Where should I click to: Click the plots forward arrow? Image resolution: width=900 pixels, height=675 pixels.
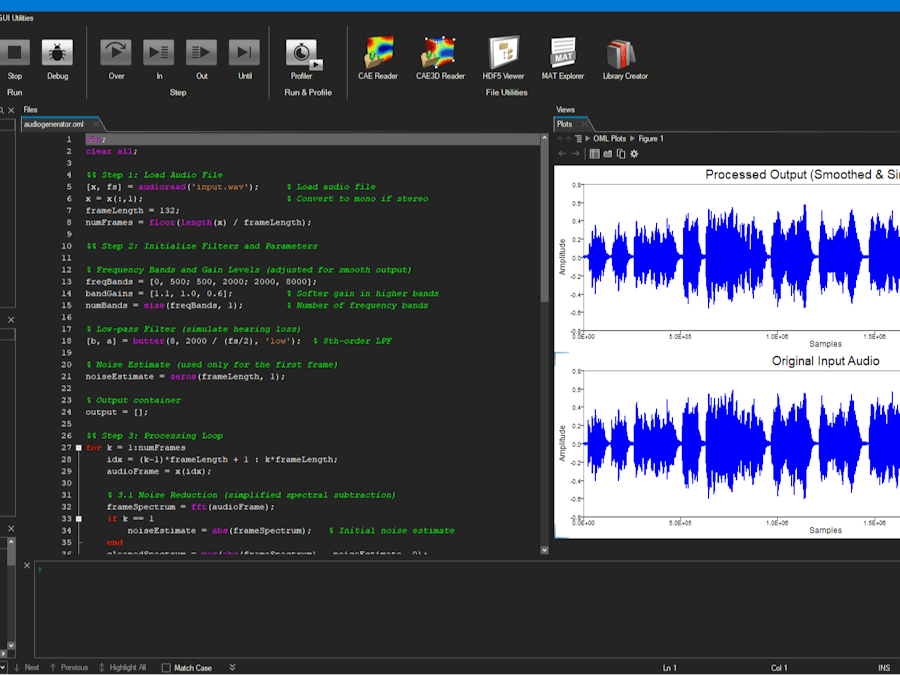[x=575, y=154]
